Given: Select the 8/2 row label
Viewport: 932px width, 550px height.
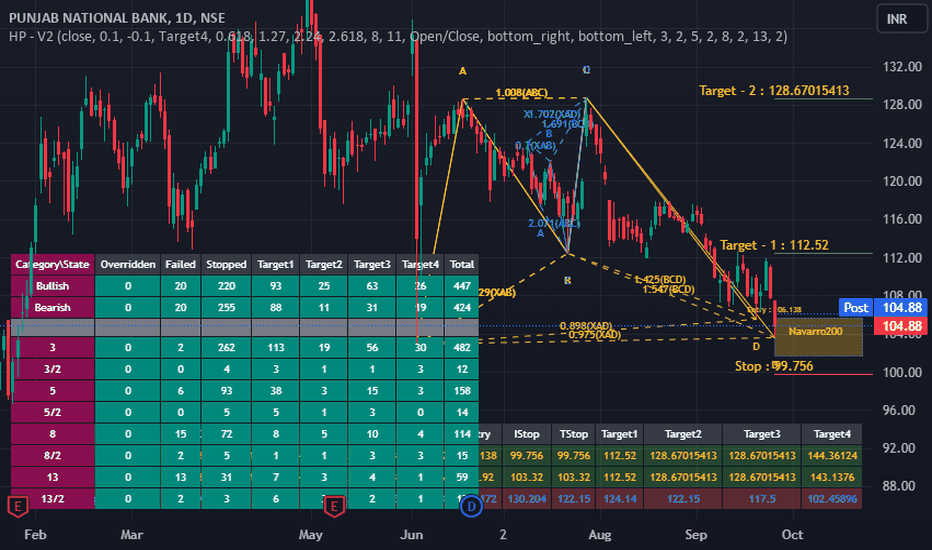Looking at the screenshot, I should click(x=52, y=455).
